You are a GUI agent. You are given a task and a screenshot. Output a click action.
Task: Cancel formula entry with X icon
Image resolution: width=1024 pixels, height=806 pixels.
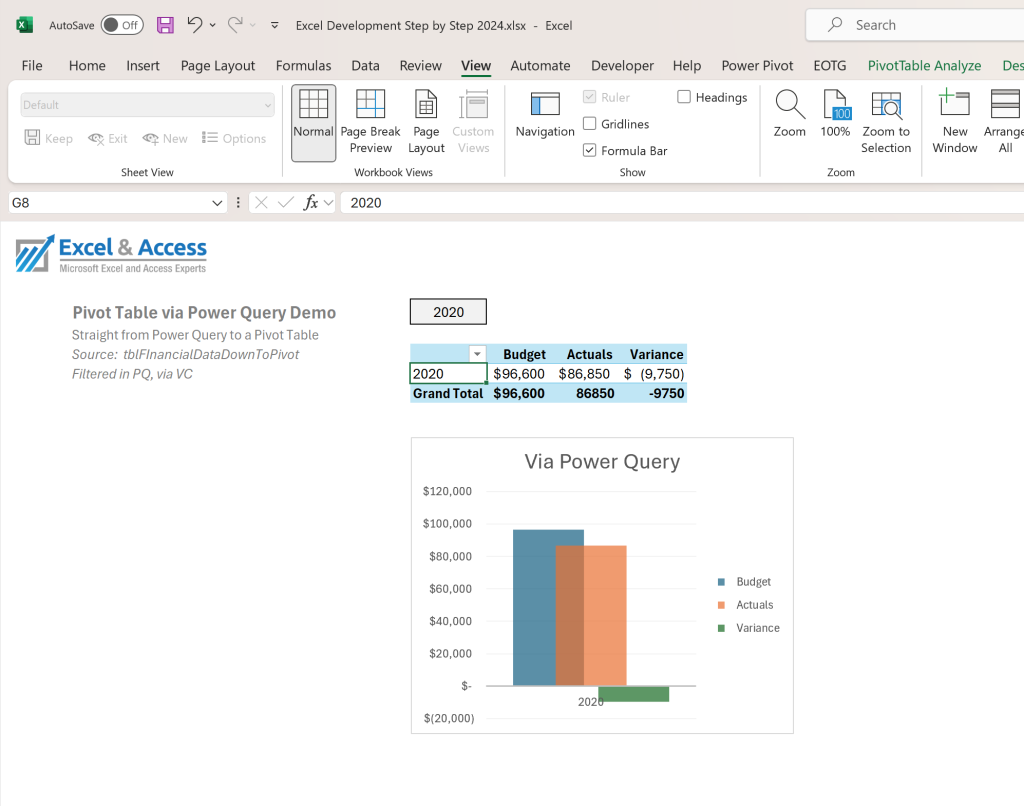pos(261,202)
